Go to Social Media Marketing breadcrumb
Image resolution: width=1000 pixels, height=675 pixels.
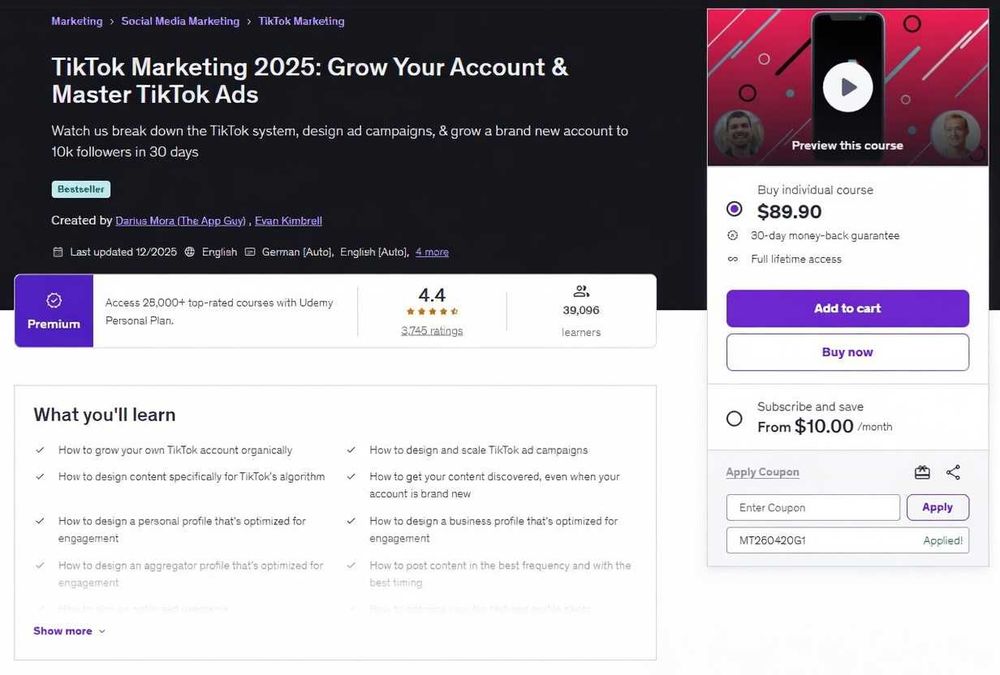tap(180, 21)
